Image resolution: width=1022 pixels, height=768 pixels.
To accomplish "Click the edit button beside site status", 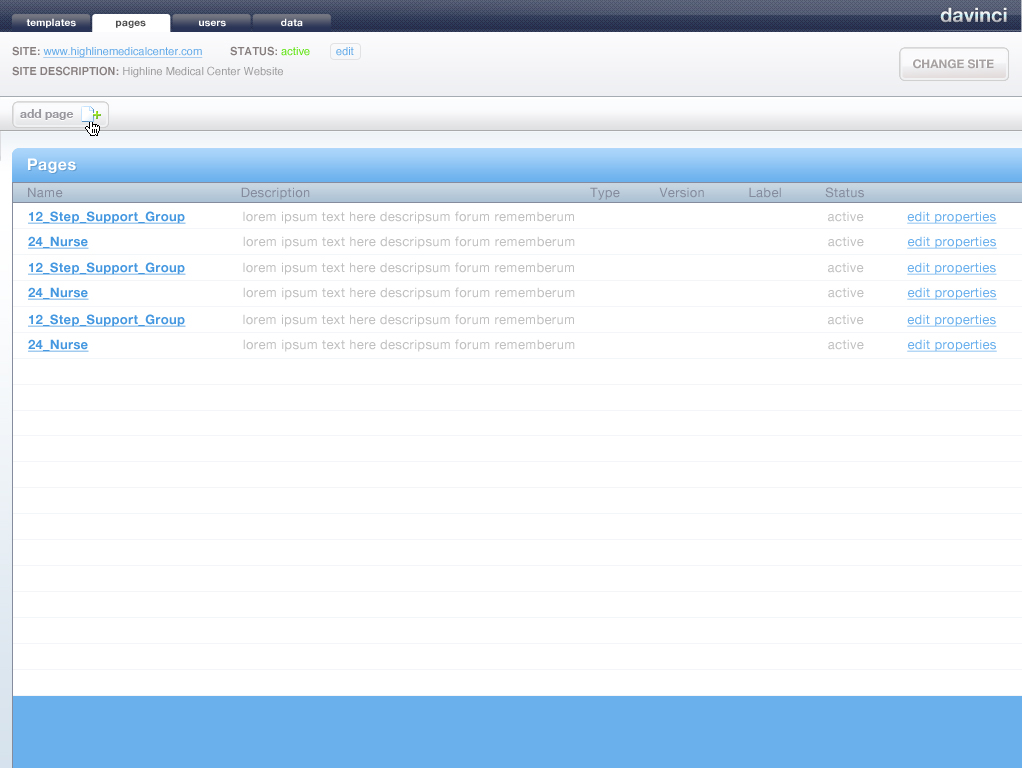I will [x=345, y=52].
